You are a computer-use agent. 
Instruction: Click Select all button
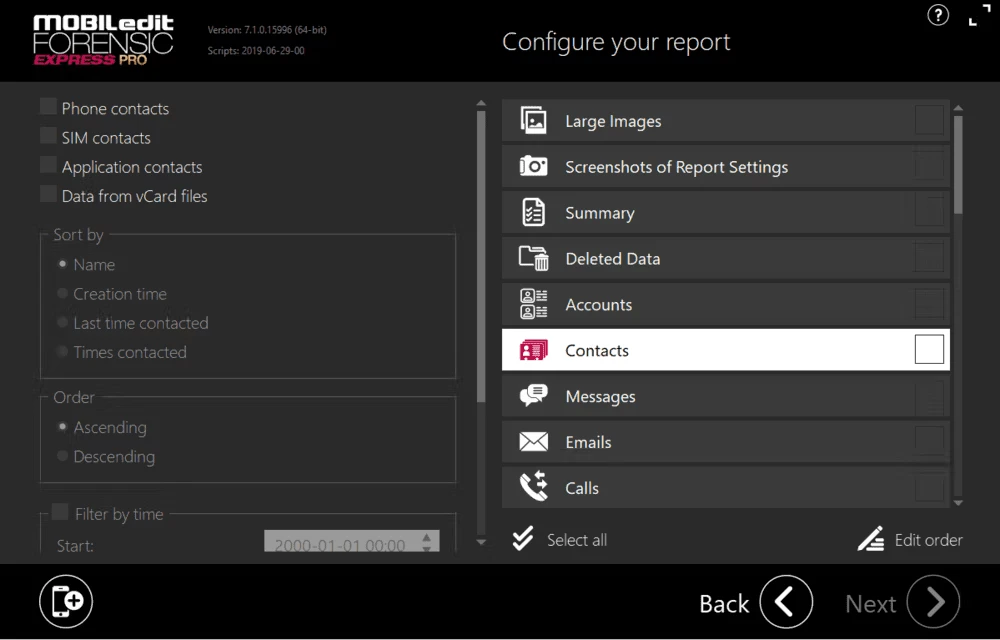coord(561,540)
